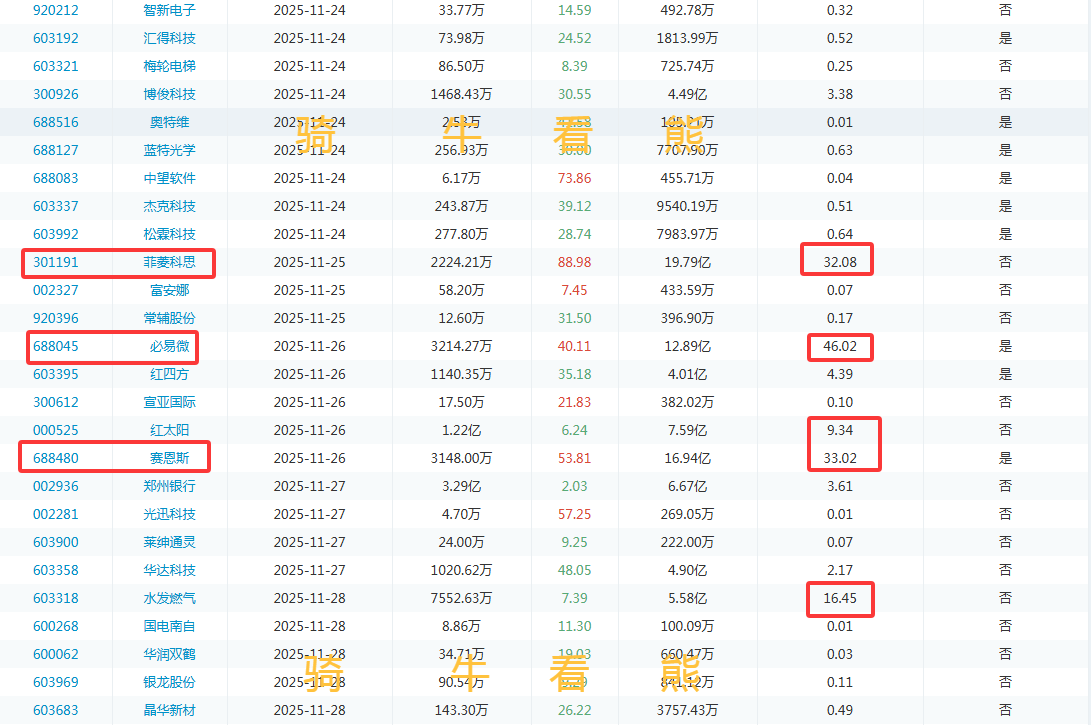Click the highlighted 32.08 value cell
Screen dimensions: 1091x725
pos(840,262)
